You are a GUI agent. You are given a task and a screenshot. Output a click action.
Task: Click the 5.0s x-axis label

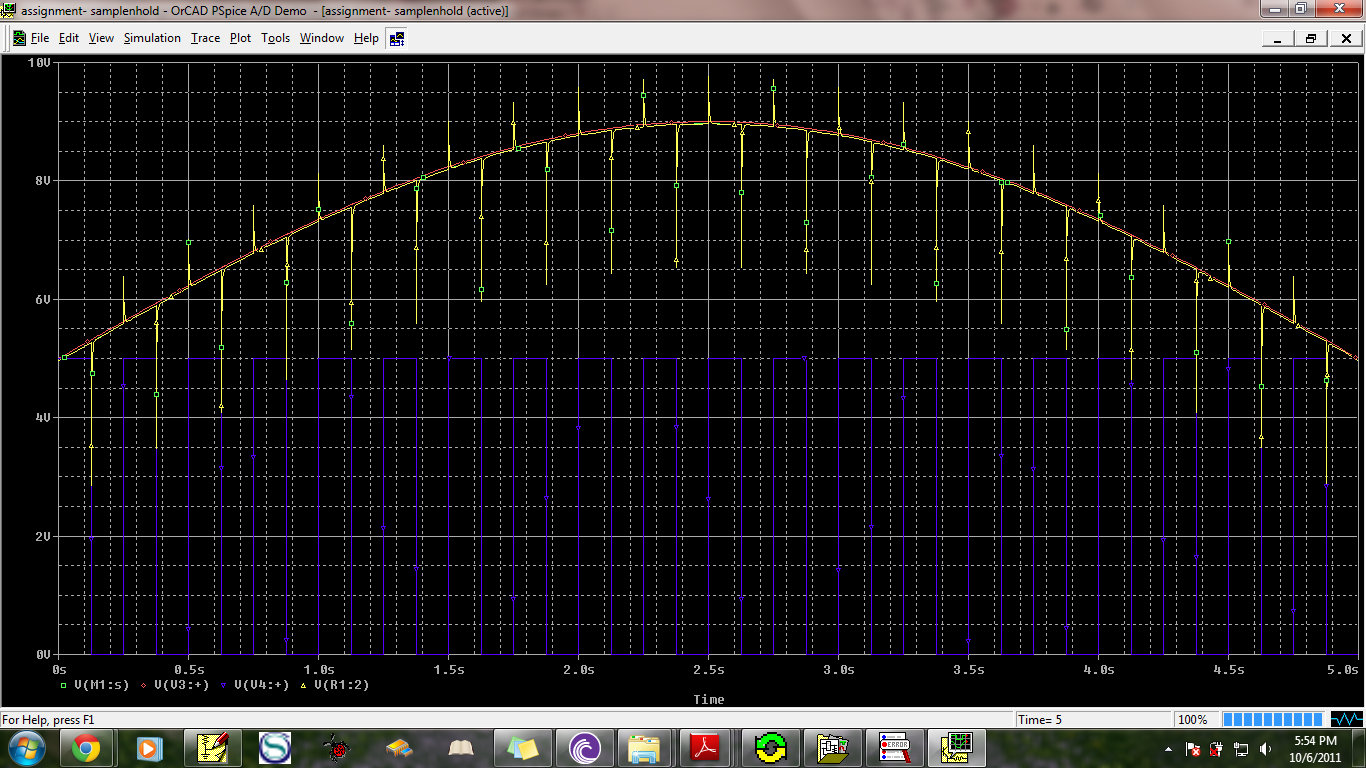[x=1344, y=669]
